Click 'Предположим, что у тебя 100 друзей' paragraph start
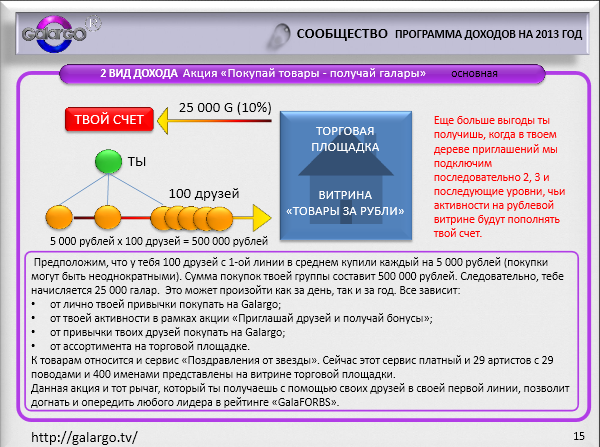600x447 pixels. (x=123, y=262)
